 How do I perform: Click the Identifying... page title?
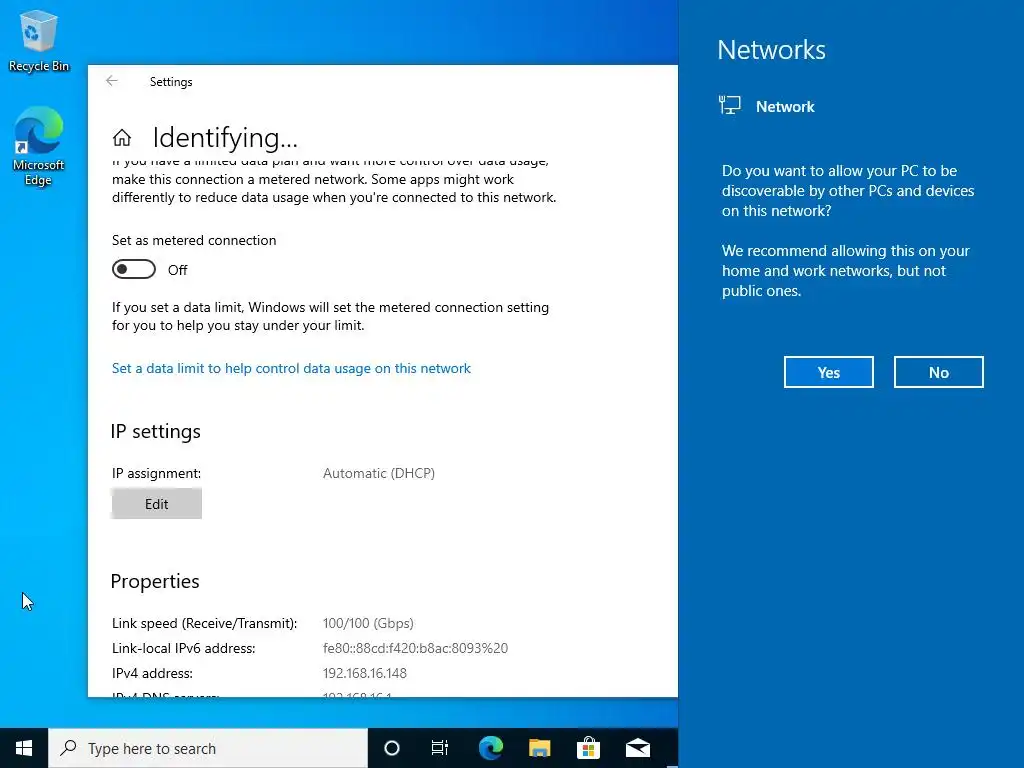click(x=225, y=138)
